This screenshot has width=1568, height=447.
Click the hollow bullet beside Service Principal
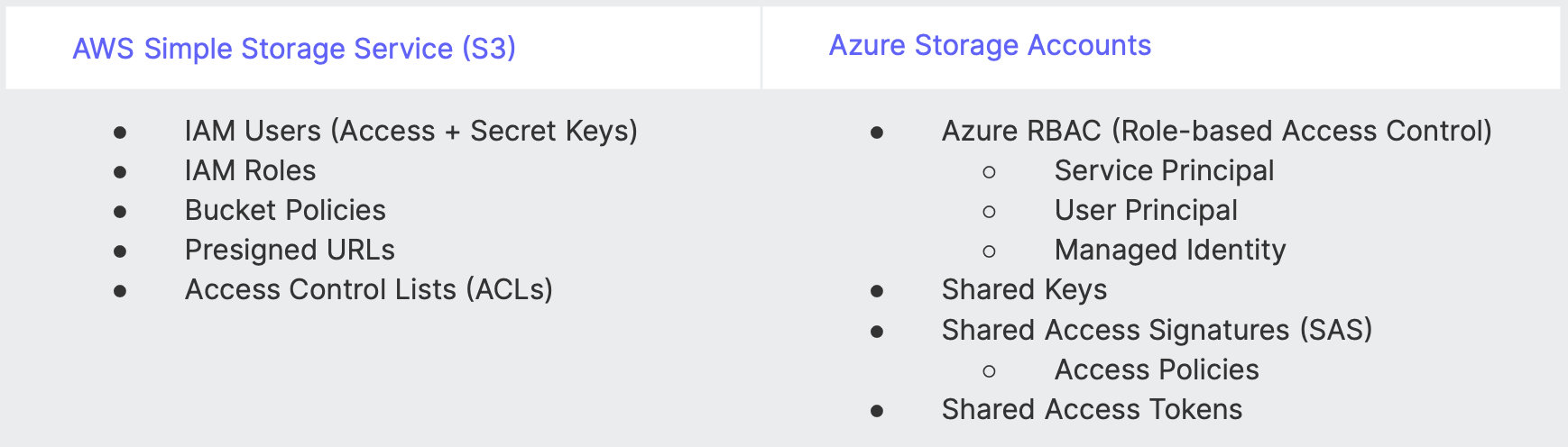coord(990,172)
